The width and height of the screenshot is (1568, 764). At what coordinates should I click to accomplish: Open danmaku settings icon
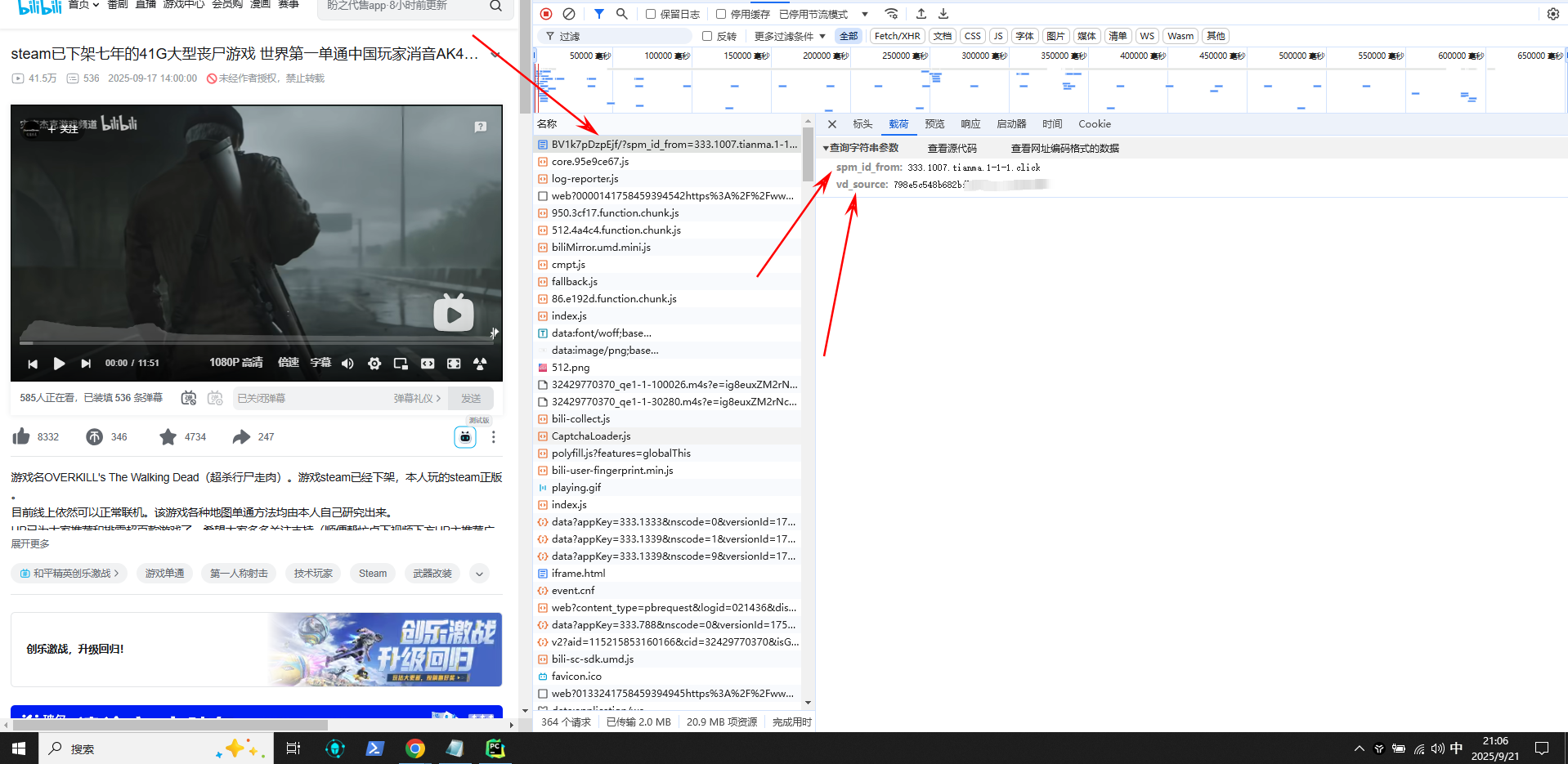coord(215,398)
